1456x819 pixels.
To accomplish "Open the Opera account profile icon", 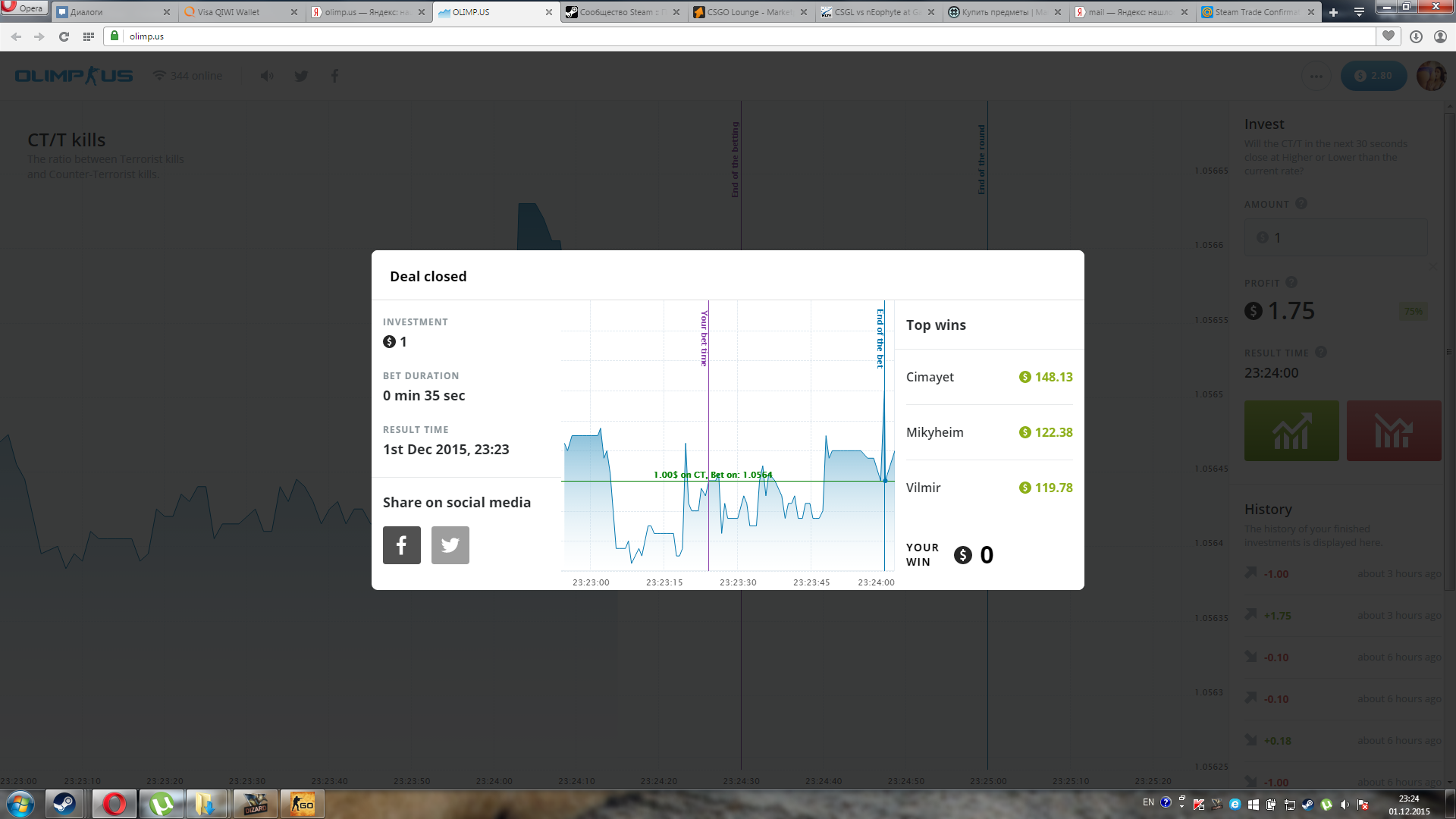I will [1440, 36].
